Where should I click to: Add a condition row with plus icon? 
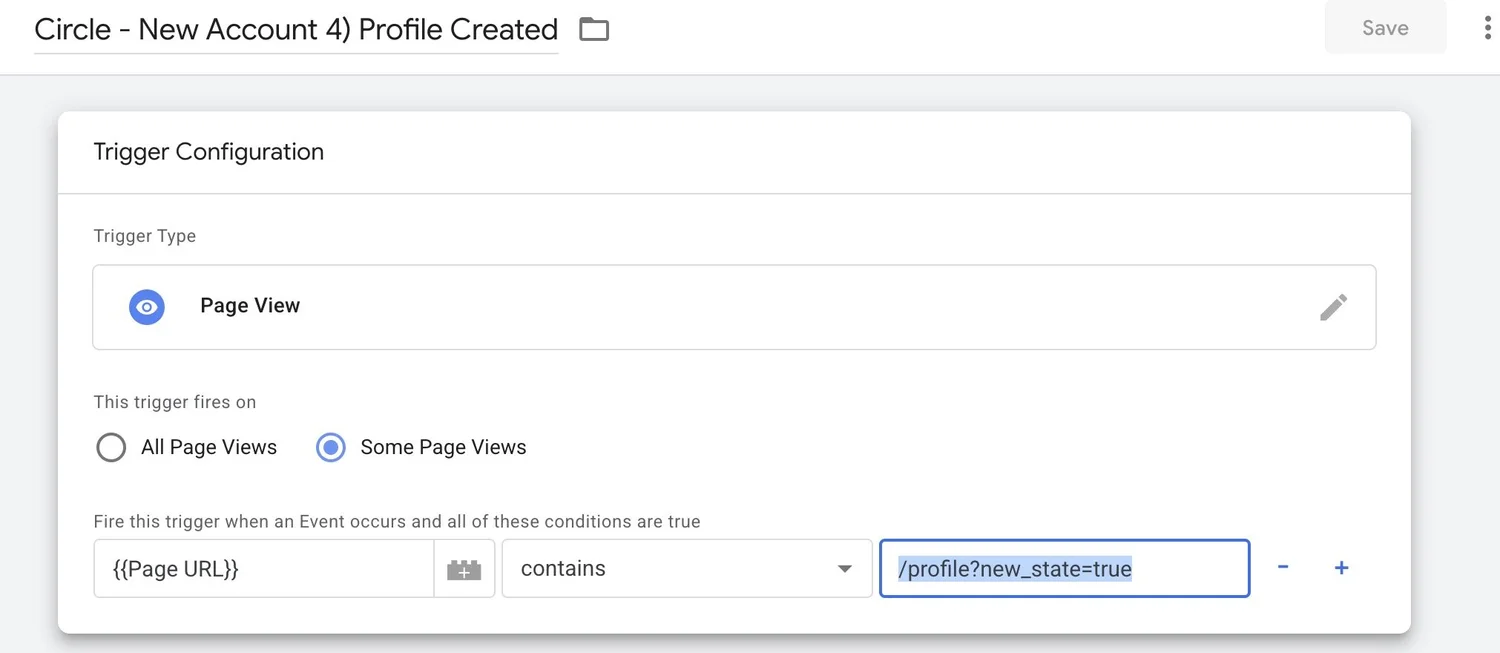point(1341,568)
